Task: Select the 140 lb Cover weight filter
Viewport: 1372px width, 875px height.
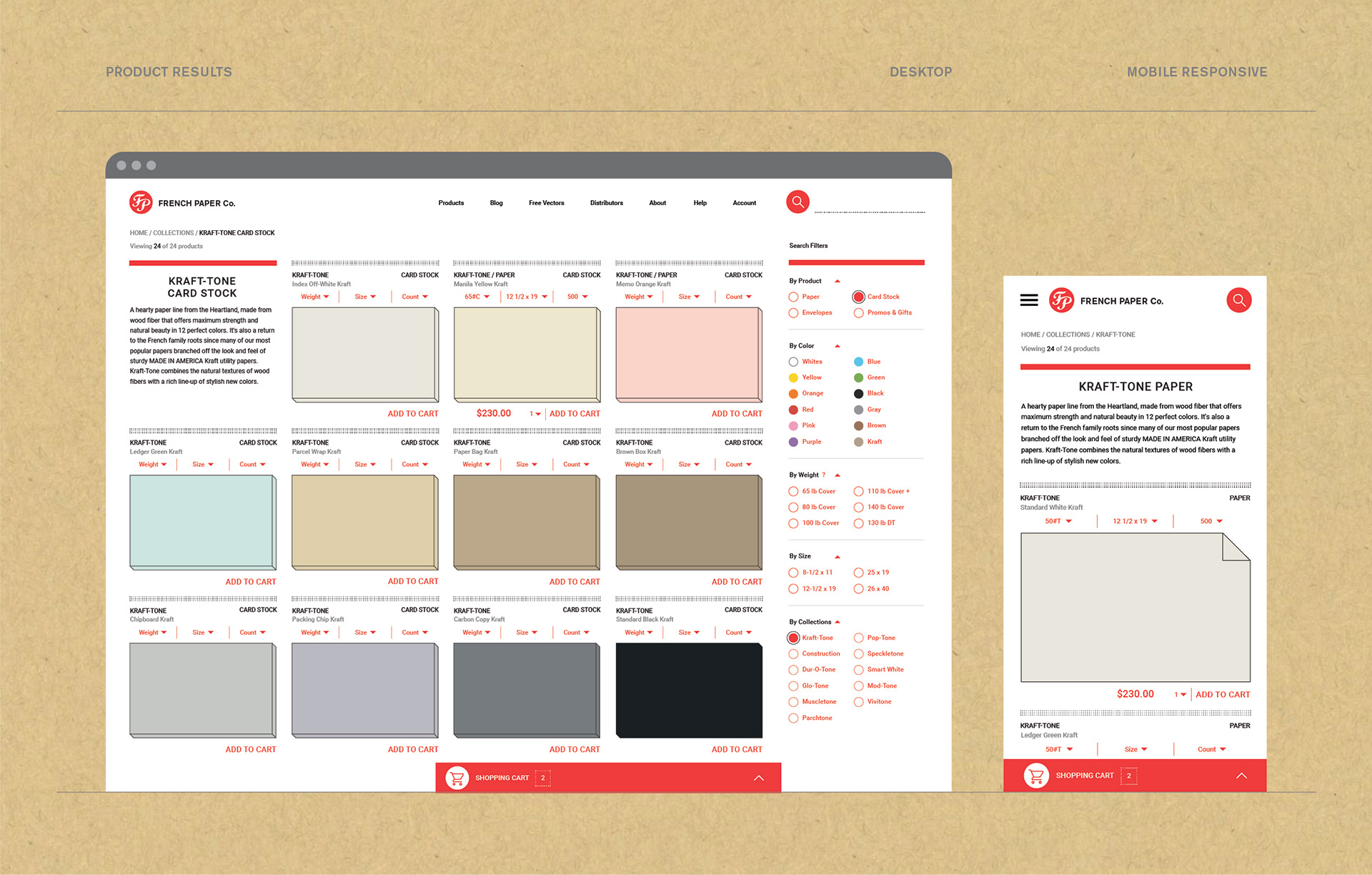Action: pos(858,508)
